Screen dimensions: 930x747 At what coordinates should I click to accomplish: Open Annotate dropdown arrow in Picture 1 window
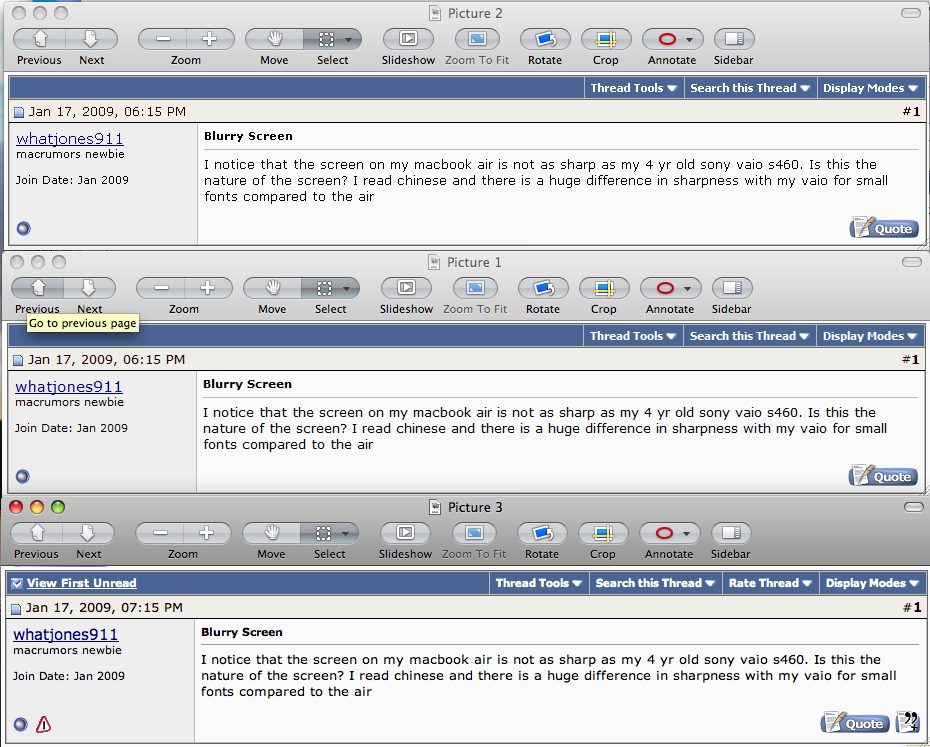click(x=687, y=288)
